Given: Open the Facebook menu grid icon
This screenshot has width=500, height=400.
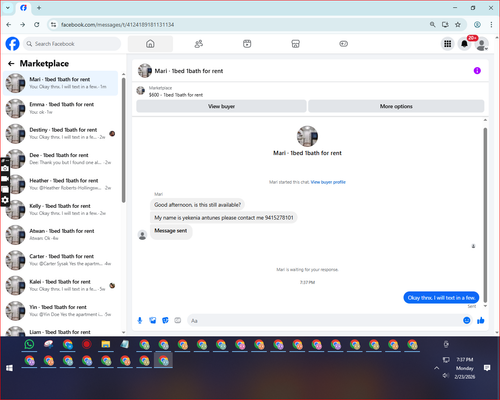Looking at the screenshot, I should coord(448,44).
